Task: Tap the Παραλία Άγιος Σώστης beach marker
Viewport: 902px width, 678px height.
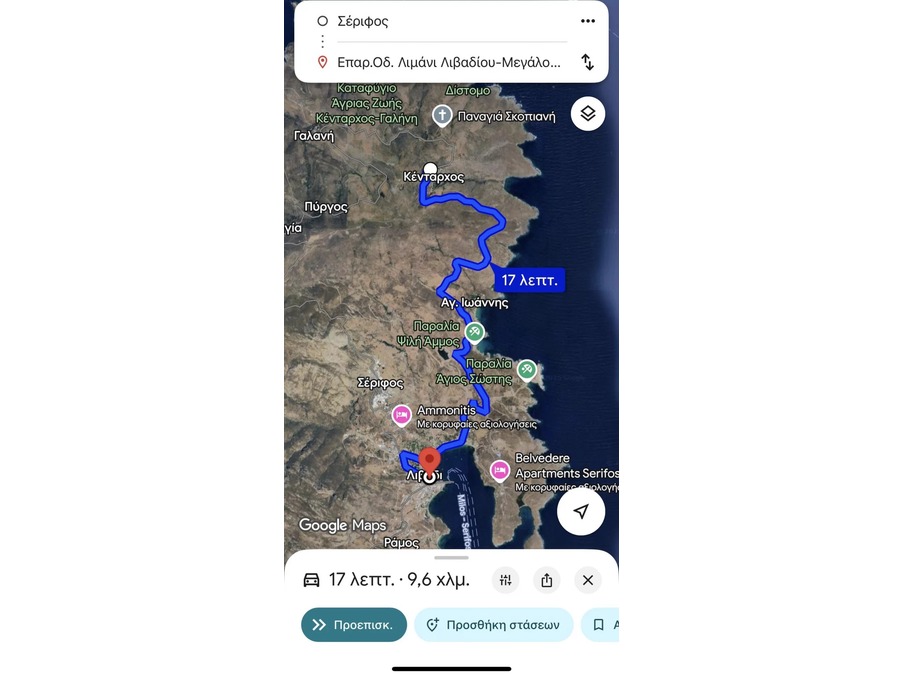Action: point(526,370)
